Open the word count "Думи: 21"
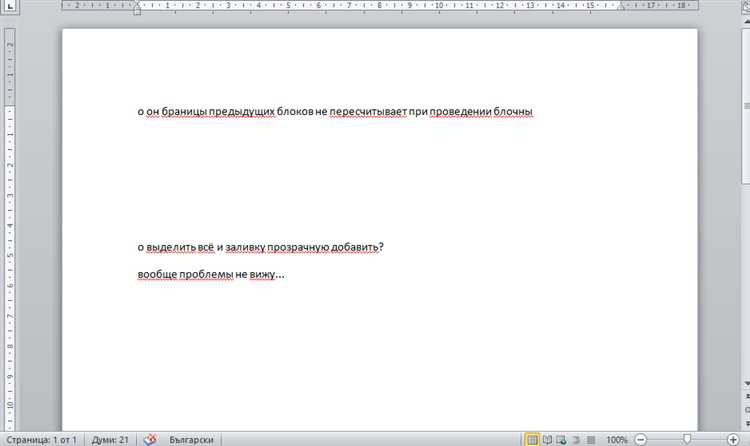This screenshot has width=750, height=446. (x=110, y=439)
